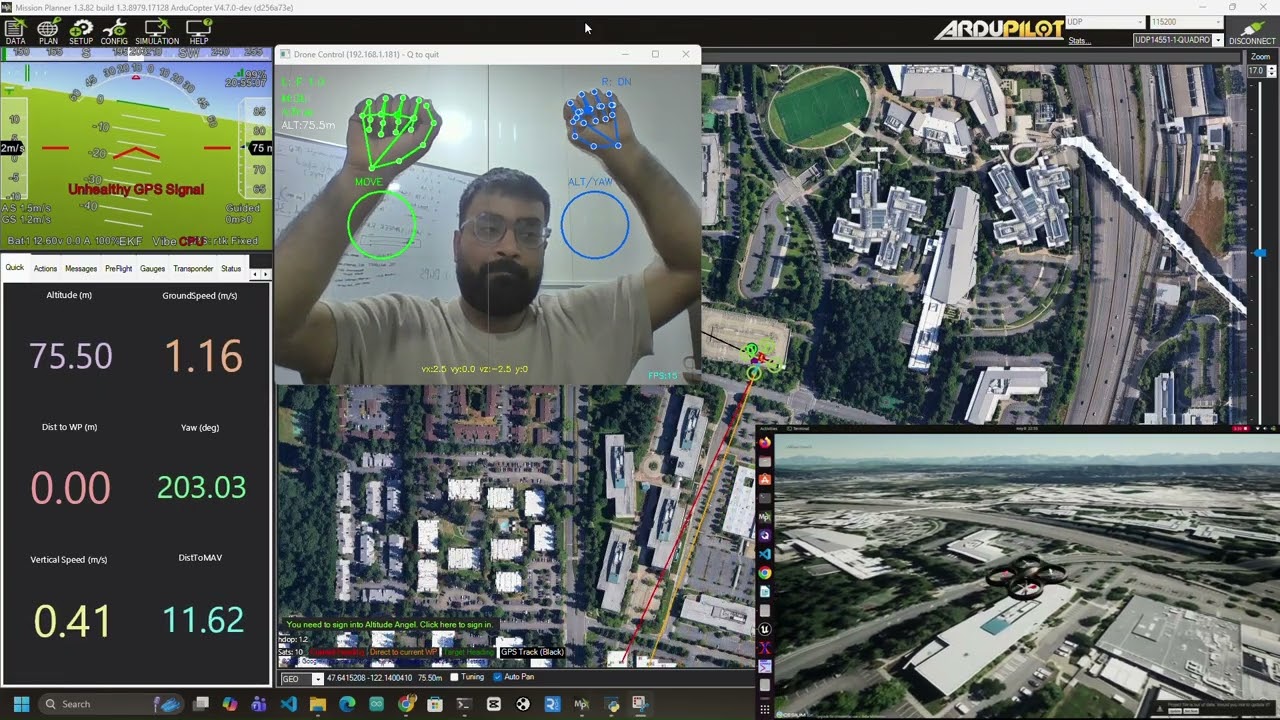Open Microsoft Edge from the taskbar
This screenshot has width=1280, height=720.
pos(347,704)
